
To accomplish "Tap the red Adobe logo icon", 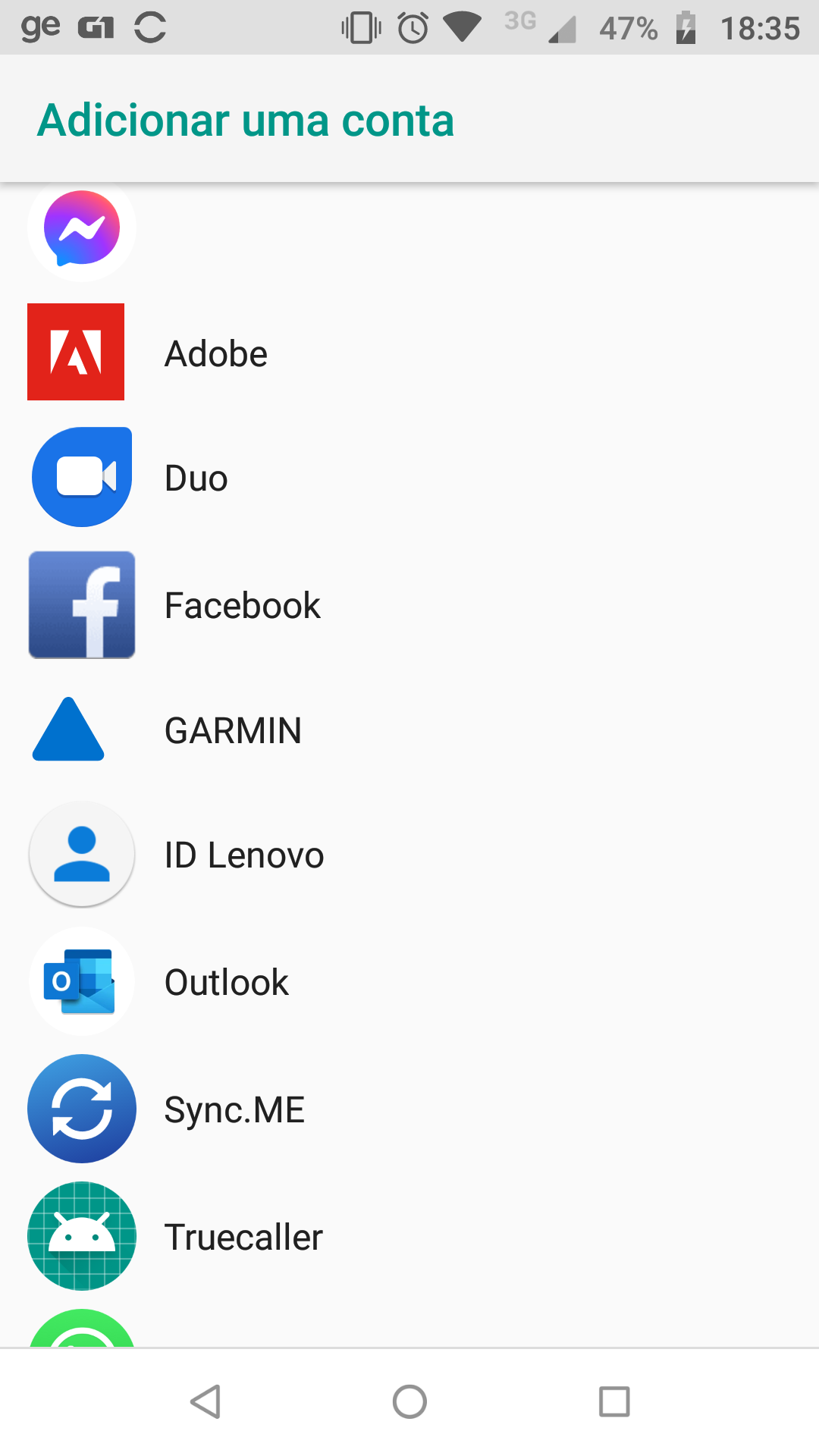I will [x=76, y=352].
